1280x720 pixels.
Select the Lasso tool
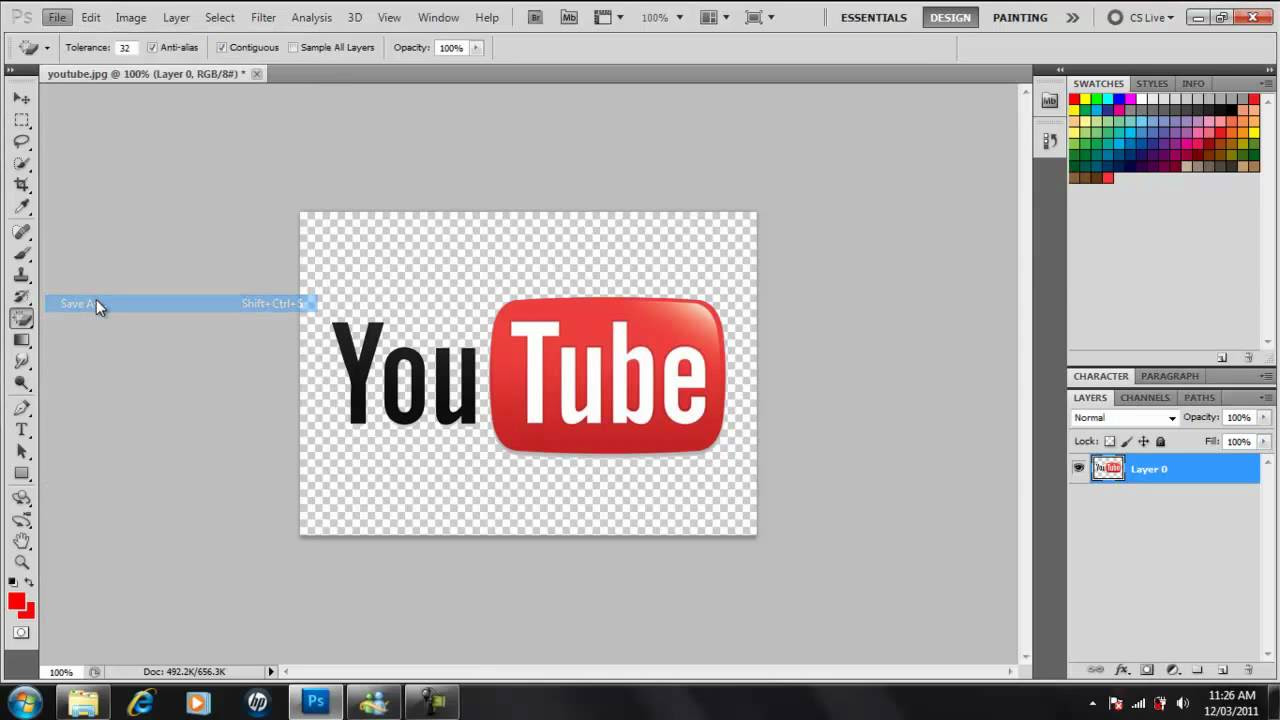click(22, 140)
